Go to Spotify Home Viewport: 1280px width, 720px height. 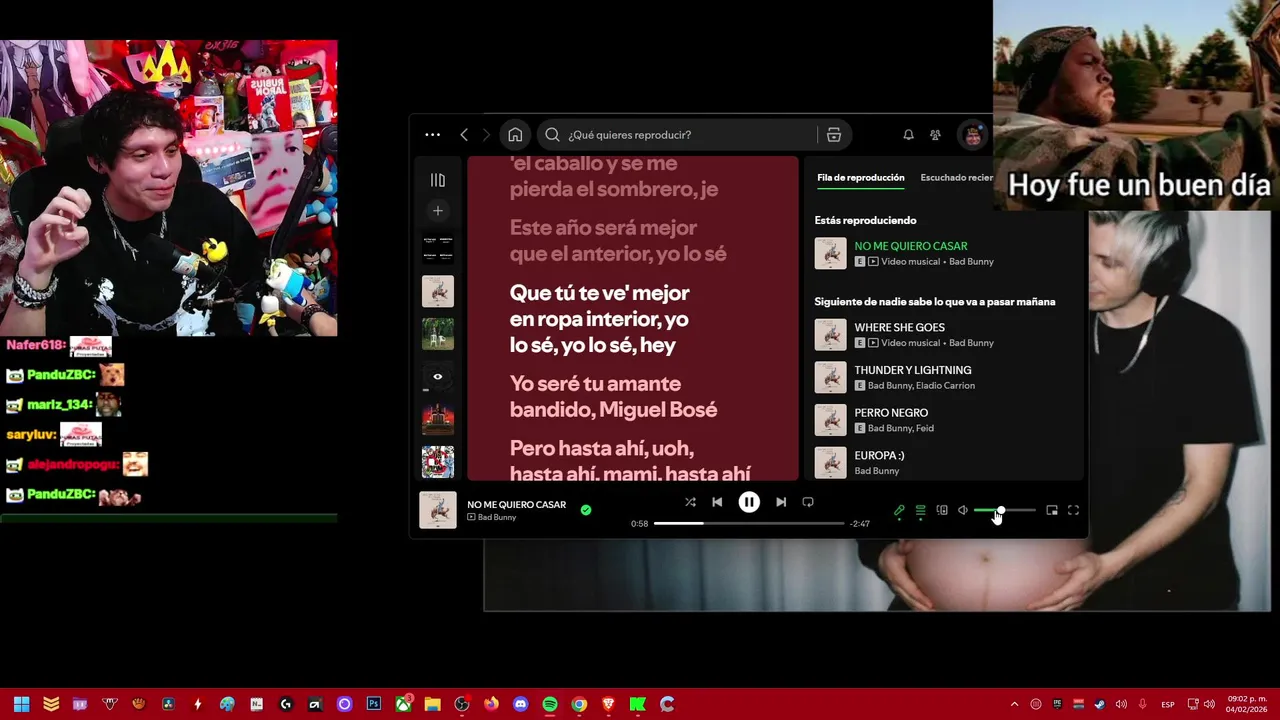point(515,134)
